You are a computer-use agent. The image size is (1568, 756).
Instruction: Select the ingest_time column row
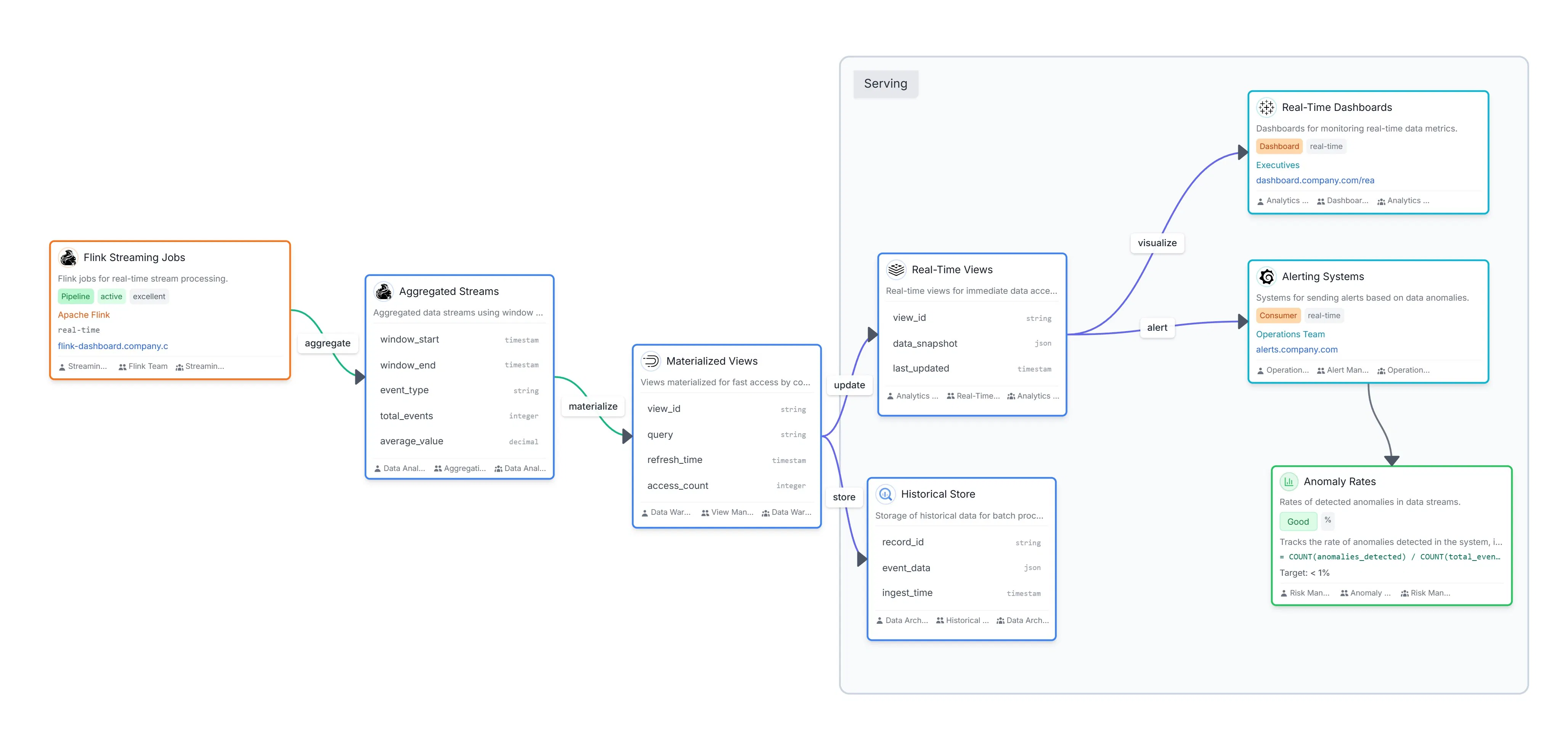tap(961, 593)
